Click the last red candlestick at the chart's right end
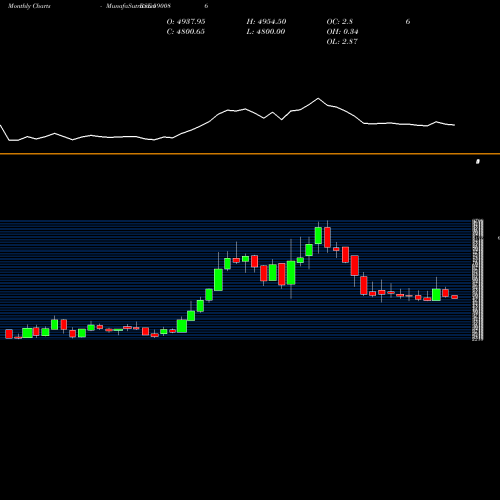Viewport: 500px width, 500px height. point(455,297)
